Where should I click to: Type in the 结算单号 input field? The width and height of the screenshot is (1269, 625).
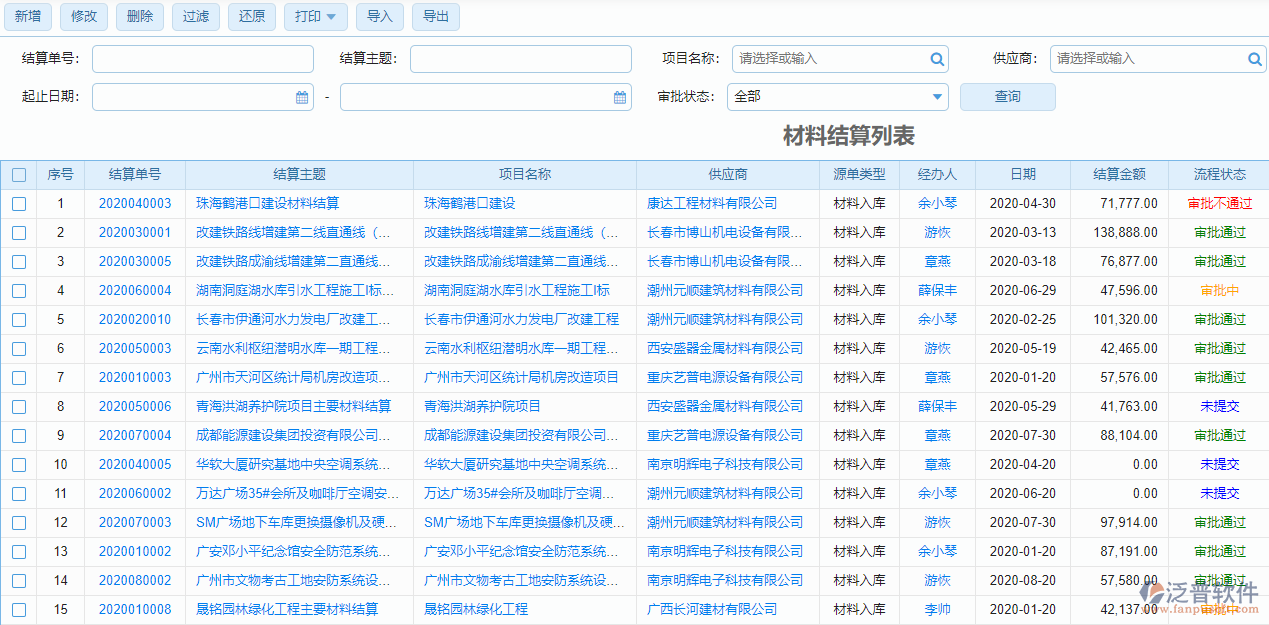click(x=202, y=59)
